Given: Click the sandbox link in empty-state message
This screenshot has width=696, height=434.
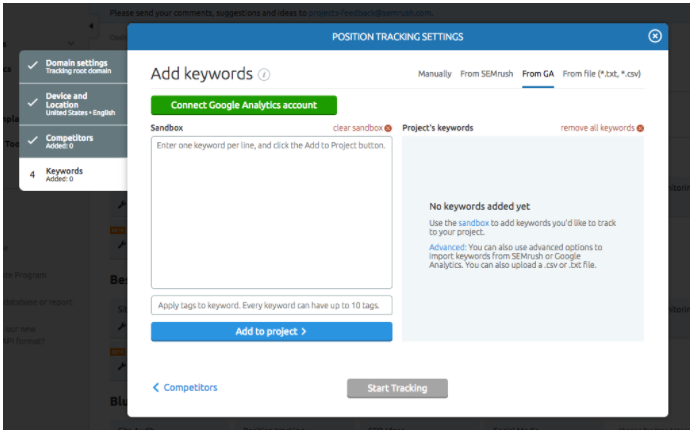Looking at the screenshot, I should pyautogui.click(x=473, y=223).
